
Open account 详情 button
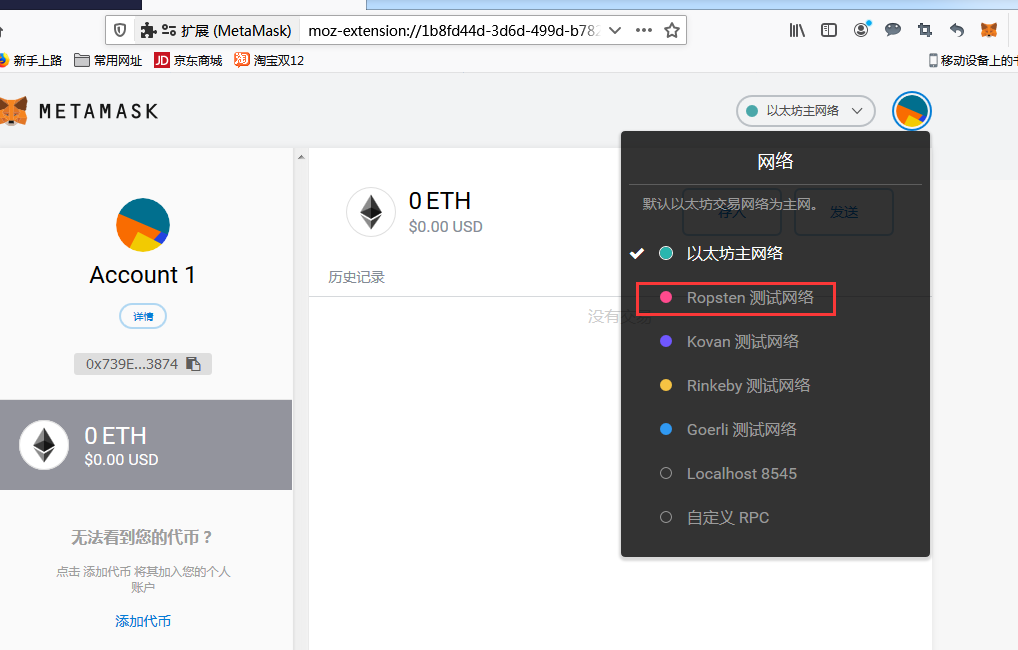pos(143,316)
